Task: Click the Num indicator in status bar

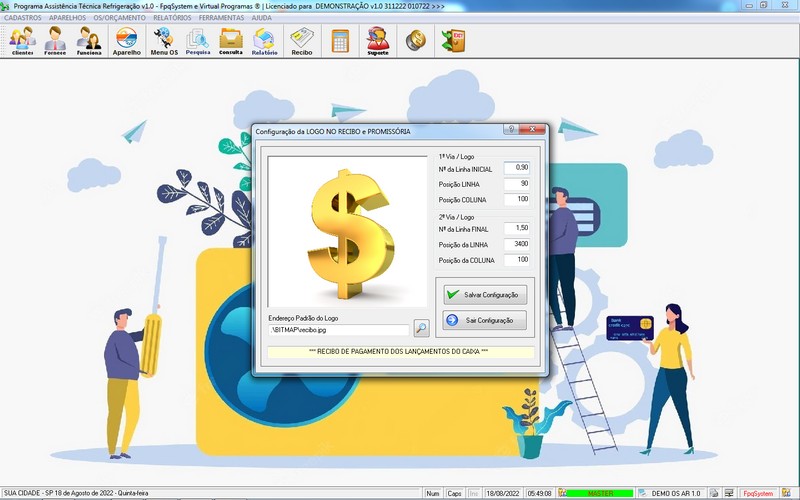Action: click(433, 493)
